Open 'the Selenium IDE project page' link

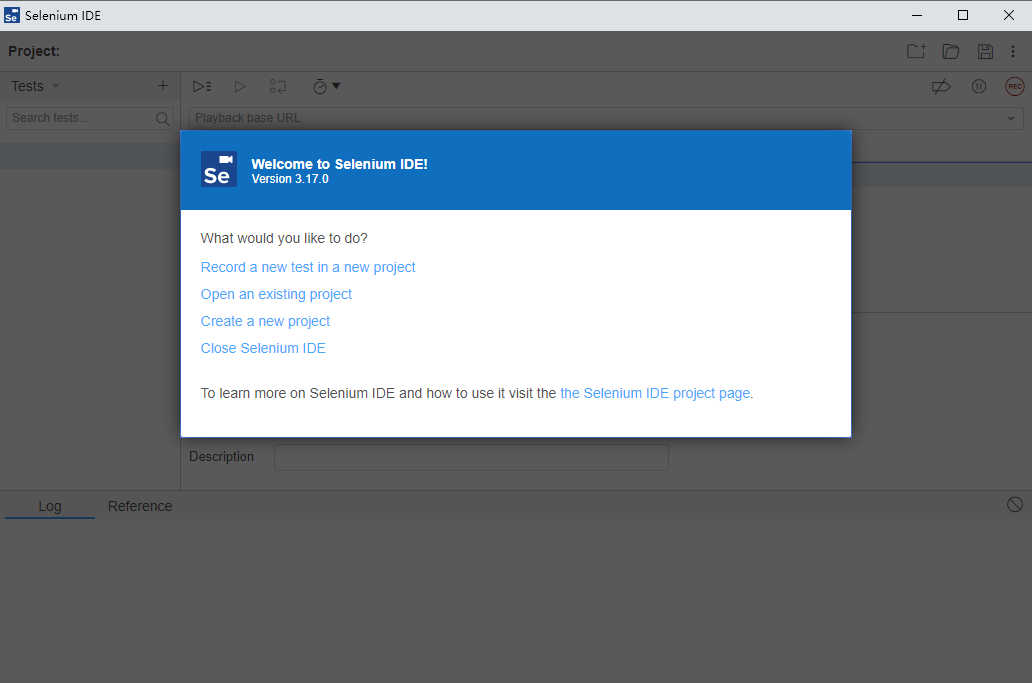[x=655, y=393]
